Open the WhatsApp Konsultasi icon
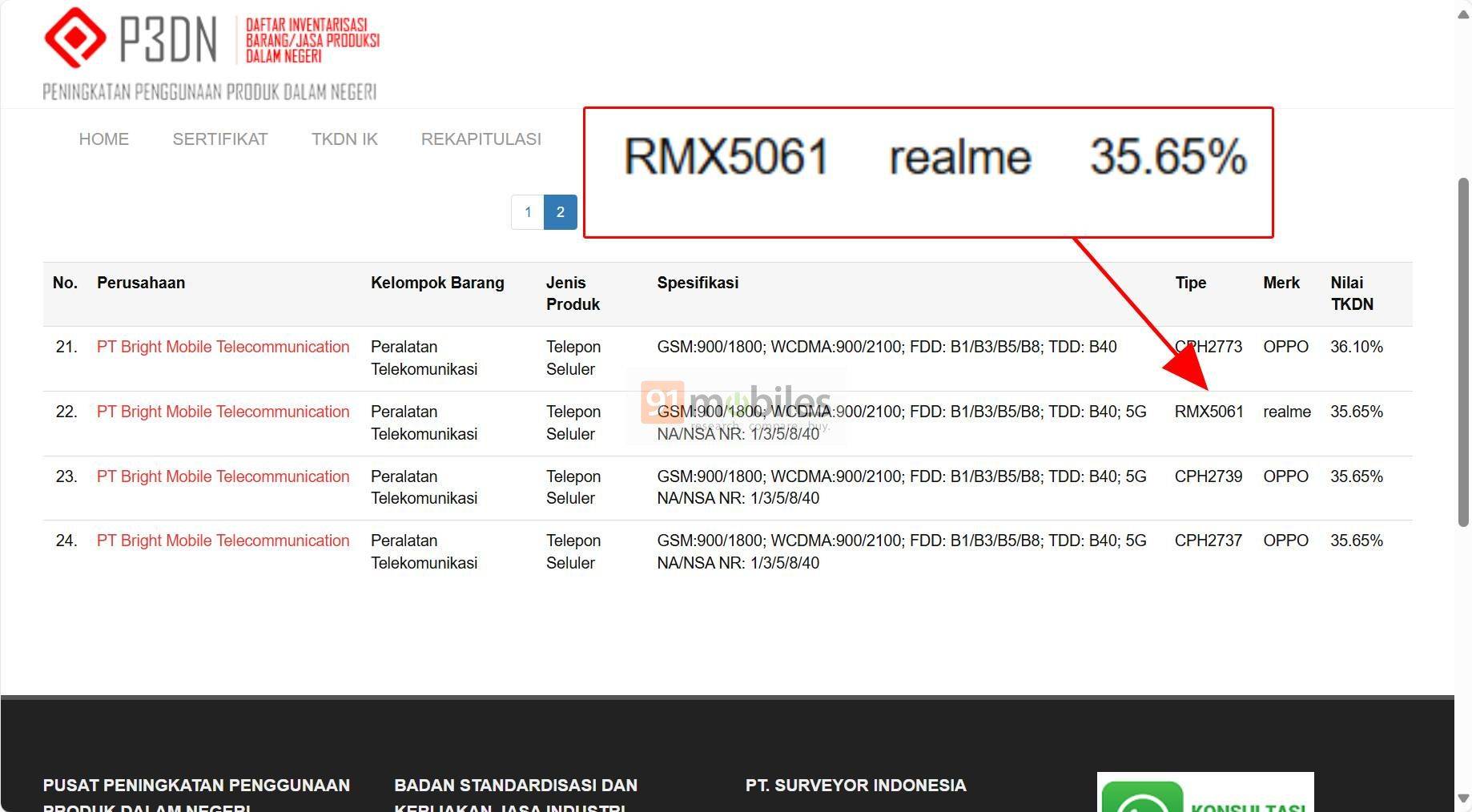 click(x=1142, y=796)
